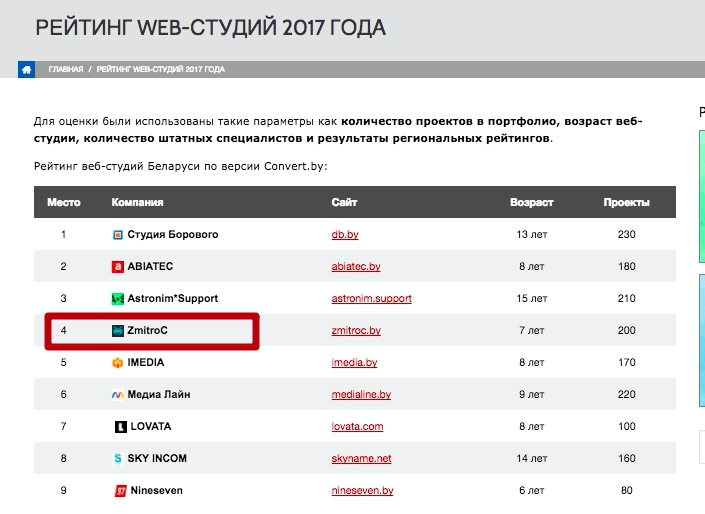Click the SKY INCOM letter S icon
Image resolution: width=705 pixels, height=514 pixels.
(117, 458)
